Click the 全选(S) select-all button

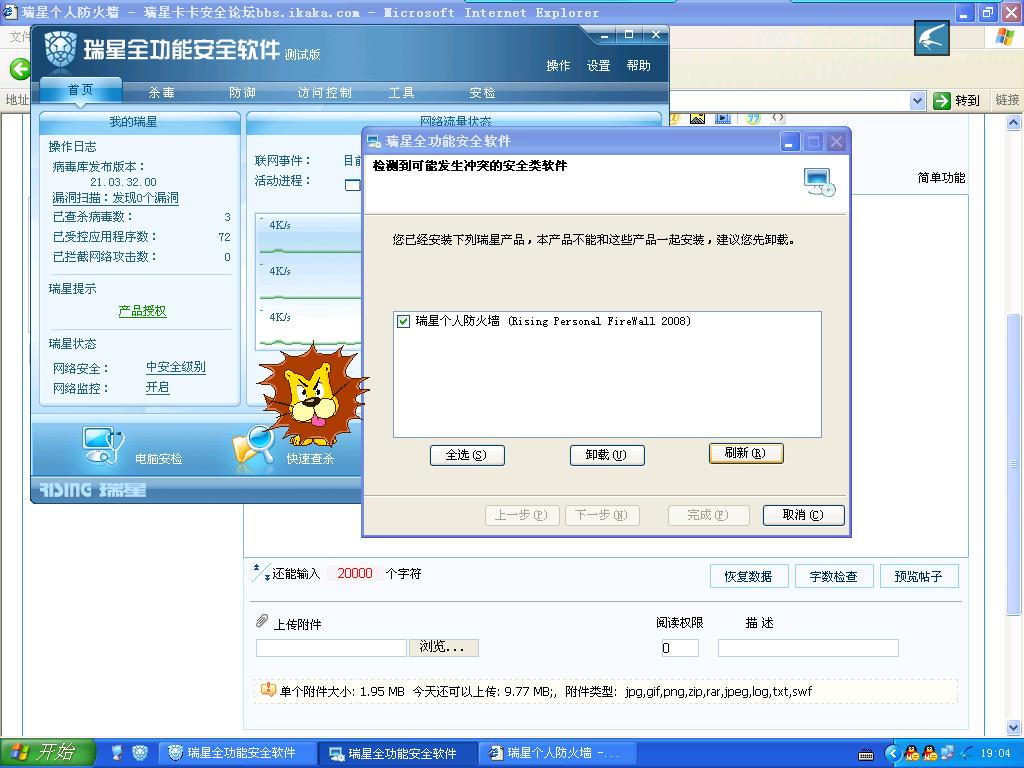[467, 455]
